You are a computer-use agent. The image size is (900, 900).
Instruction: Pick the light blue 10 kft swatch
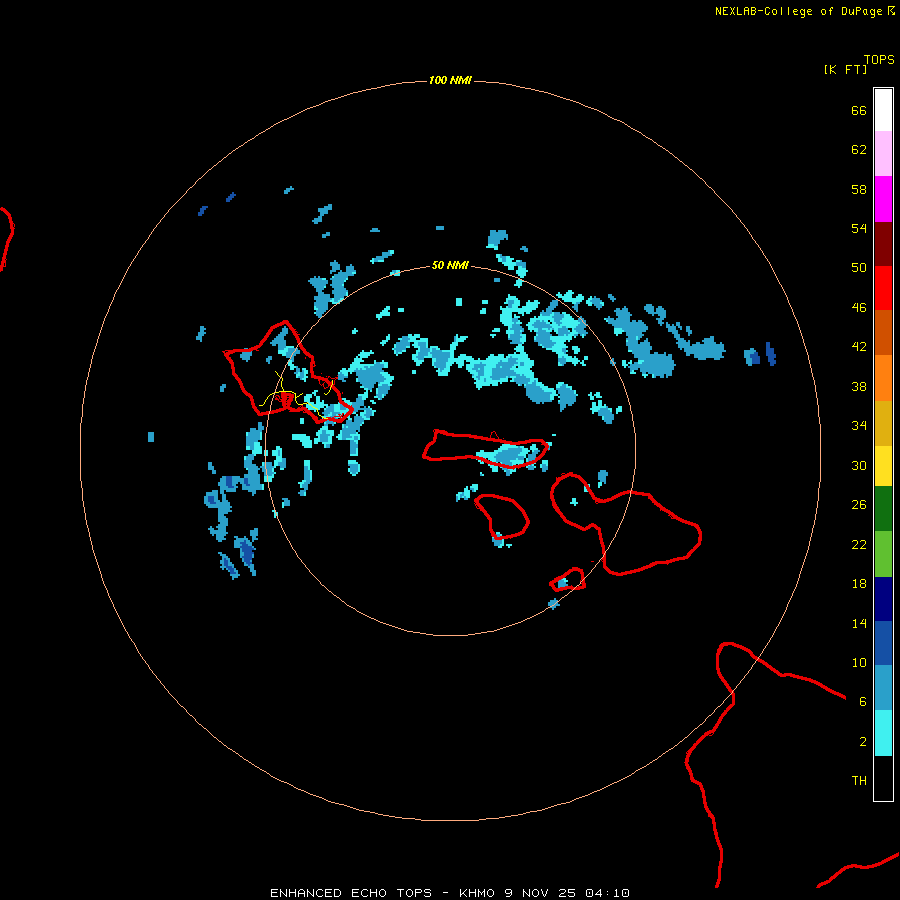tap(883, 688)
